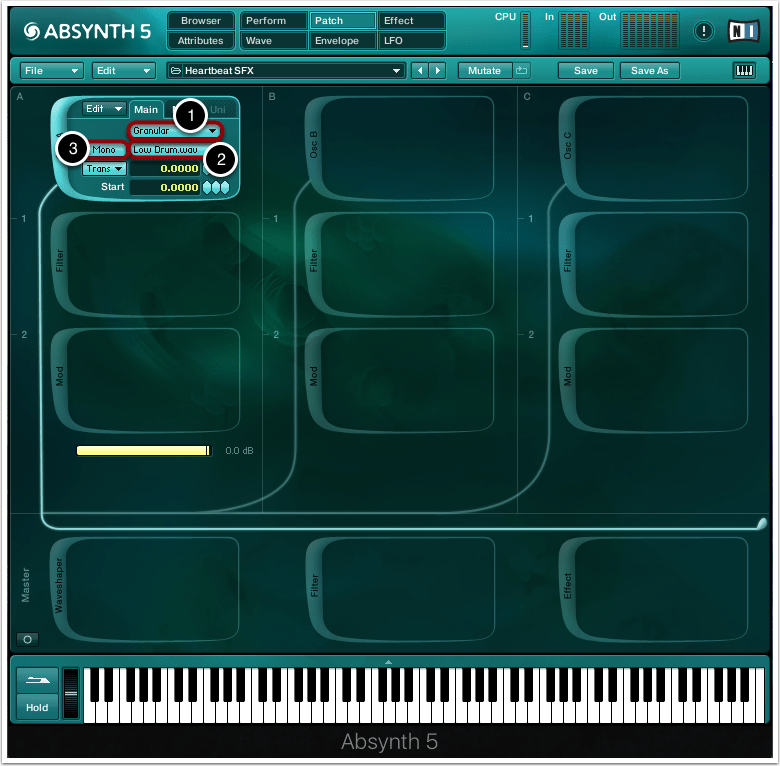
Task: Toggle the on-screen keyboard icon beside Save As
Action: (744, 71)
